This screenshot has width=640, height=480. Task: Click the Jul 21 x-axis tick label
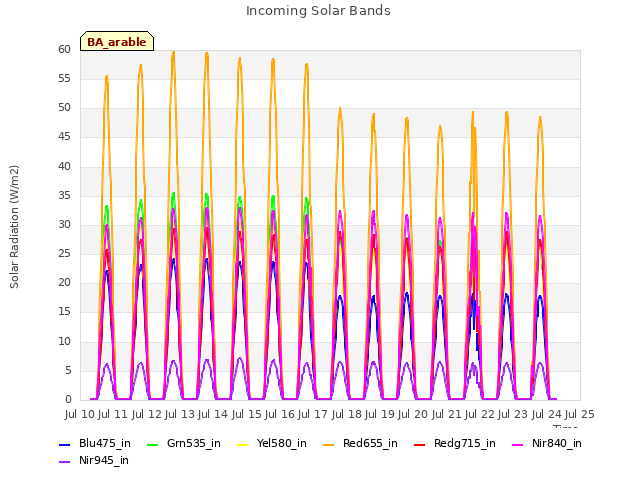click(446, 414)
